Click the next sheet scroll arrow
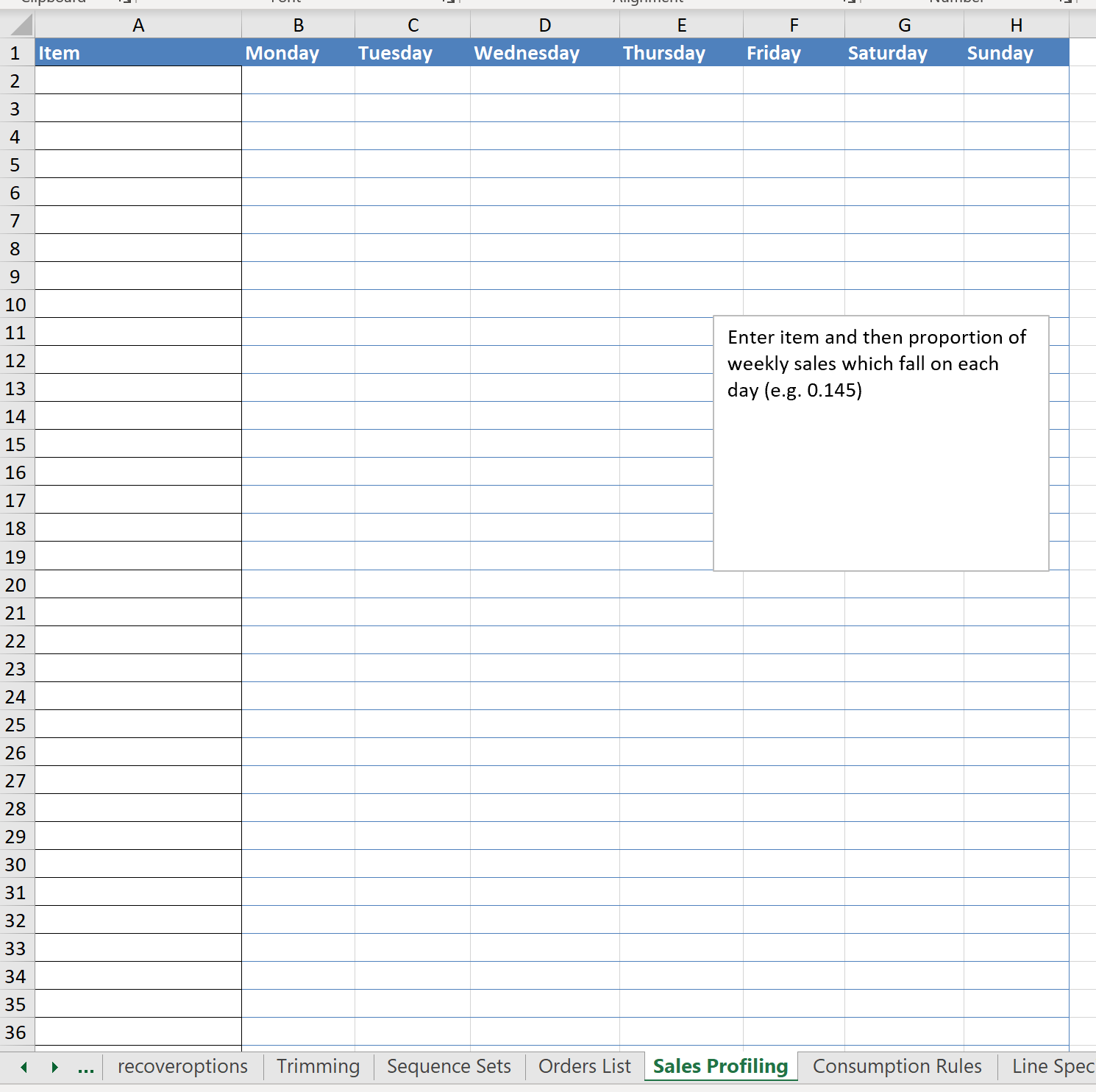The image size is (1096, 1092). (x=54, y=1067)
